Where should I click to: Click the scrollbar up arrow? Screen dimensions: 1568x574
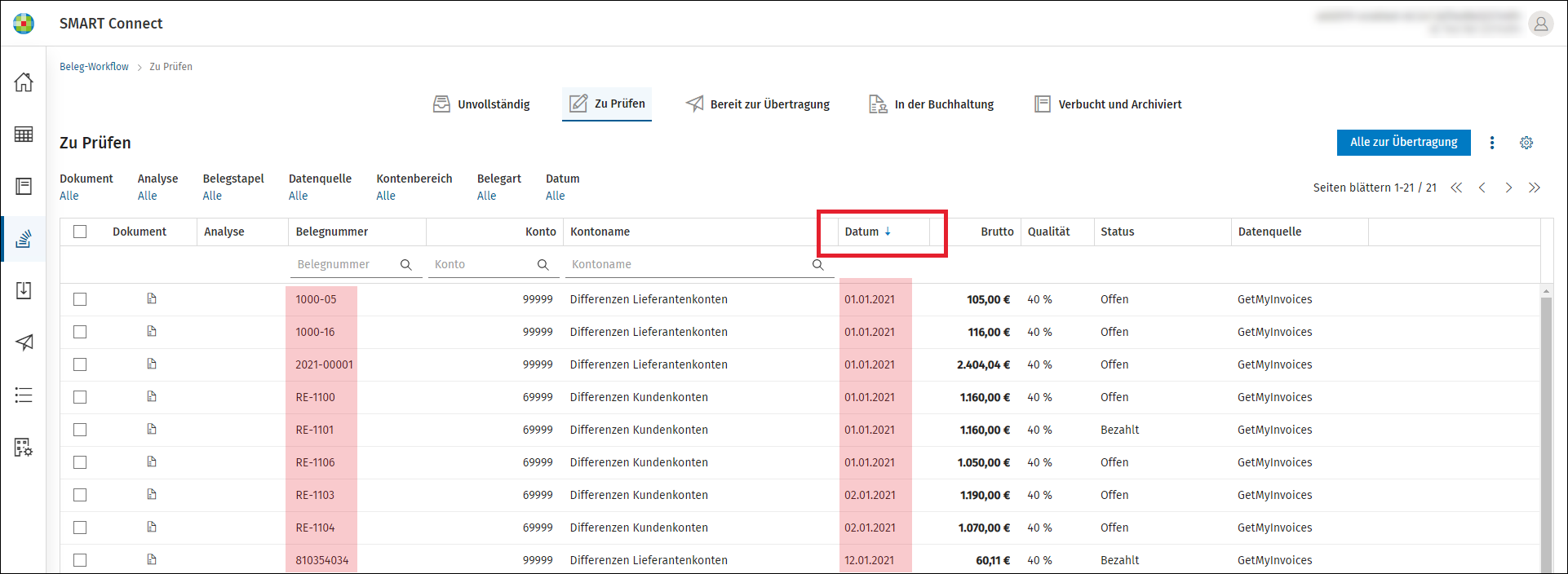(1546, 291)
